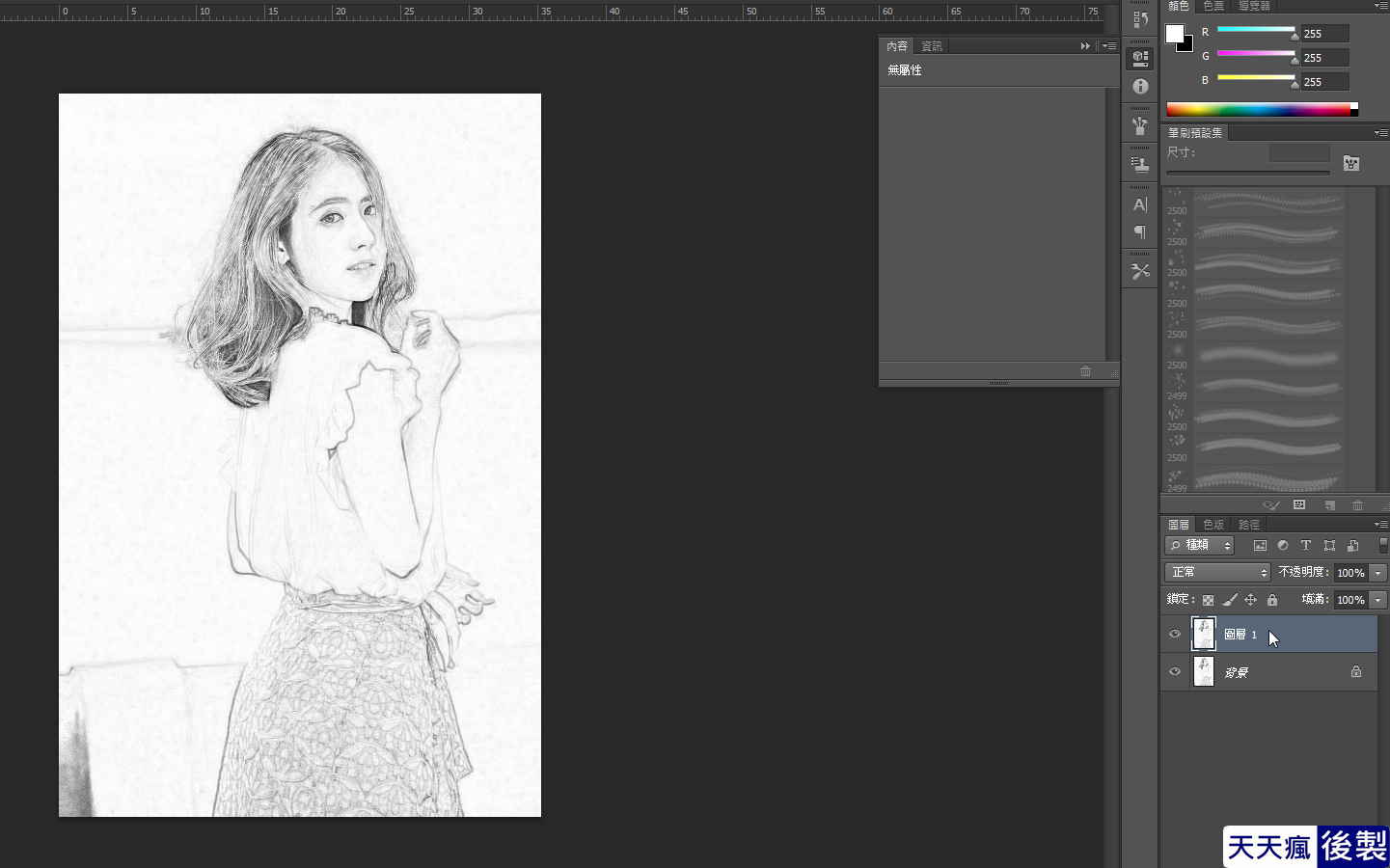Open the Tool Presets wrench icon

pyautogui.click(x=1140, y=272)
